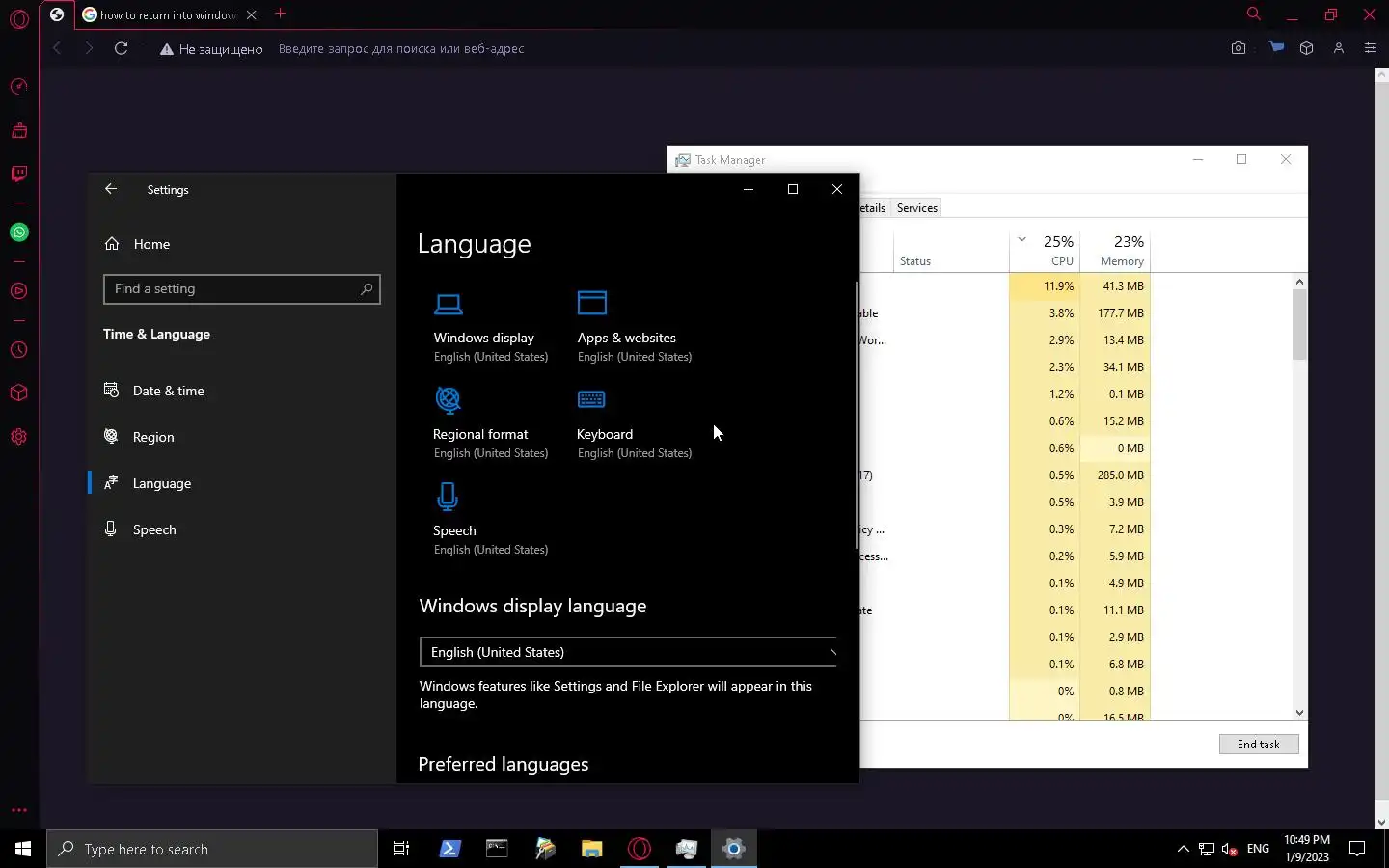1389x868 pixels.
Task: Sort by CPU column in Task Manager
Action: click(1045, 251)
